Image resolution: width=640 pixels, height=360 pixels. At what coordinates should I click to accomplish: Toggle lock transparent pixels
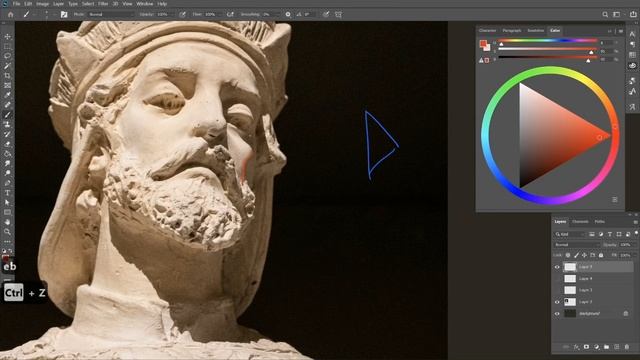pyautogui.click(x=568, y=255)
